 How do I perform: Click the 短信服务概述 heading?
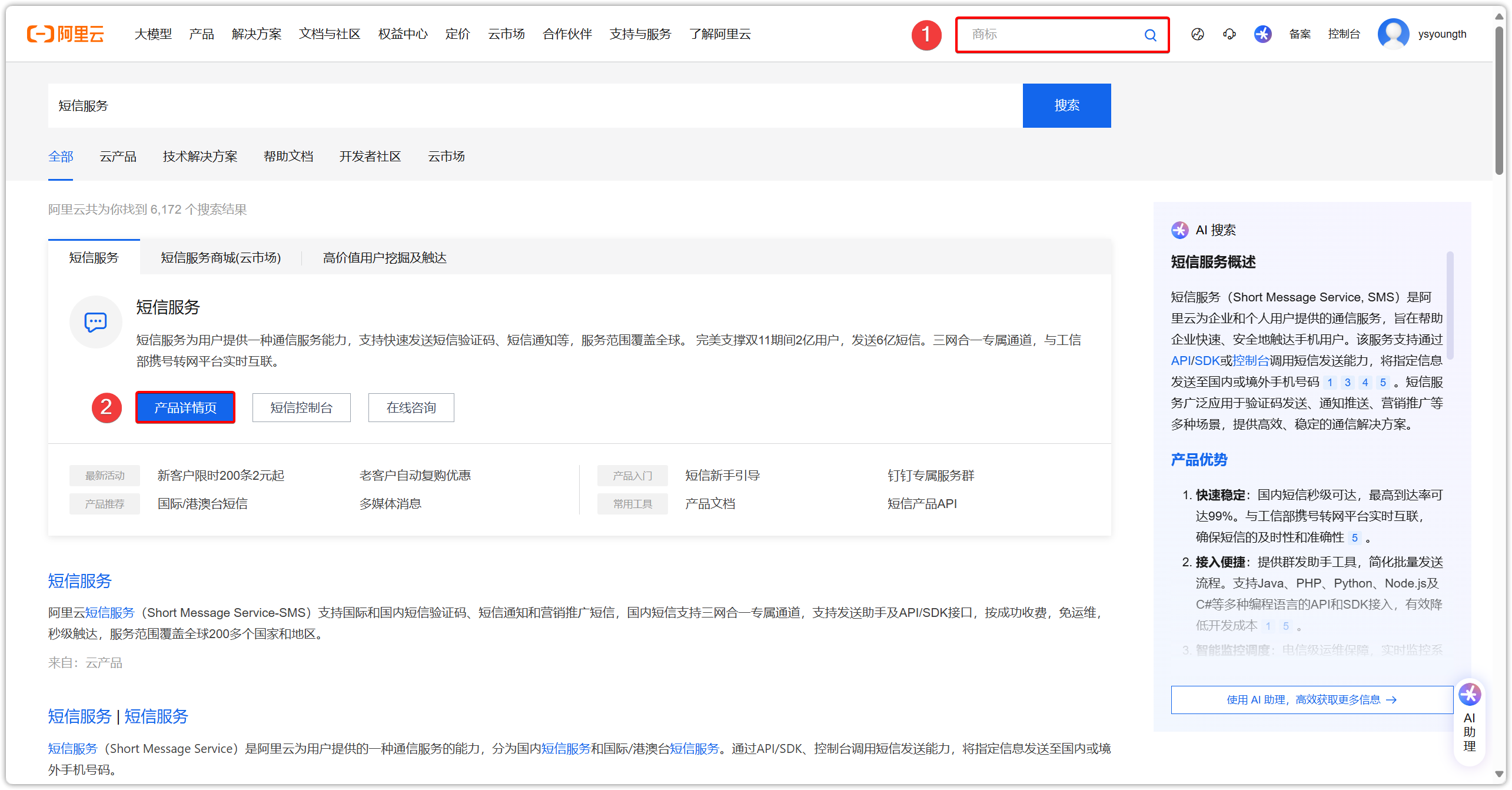point(1213,262)
